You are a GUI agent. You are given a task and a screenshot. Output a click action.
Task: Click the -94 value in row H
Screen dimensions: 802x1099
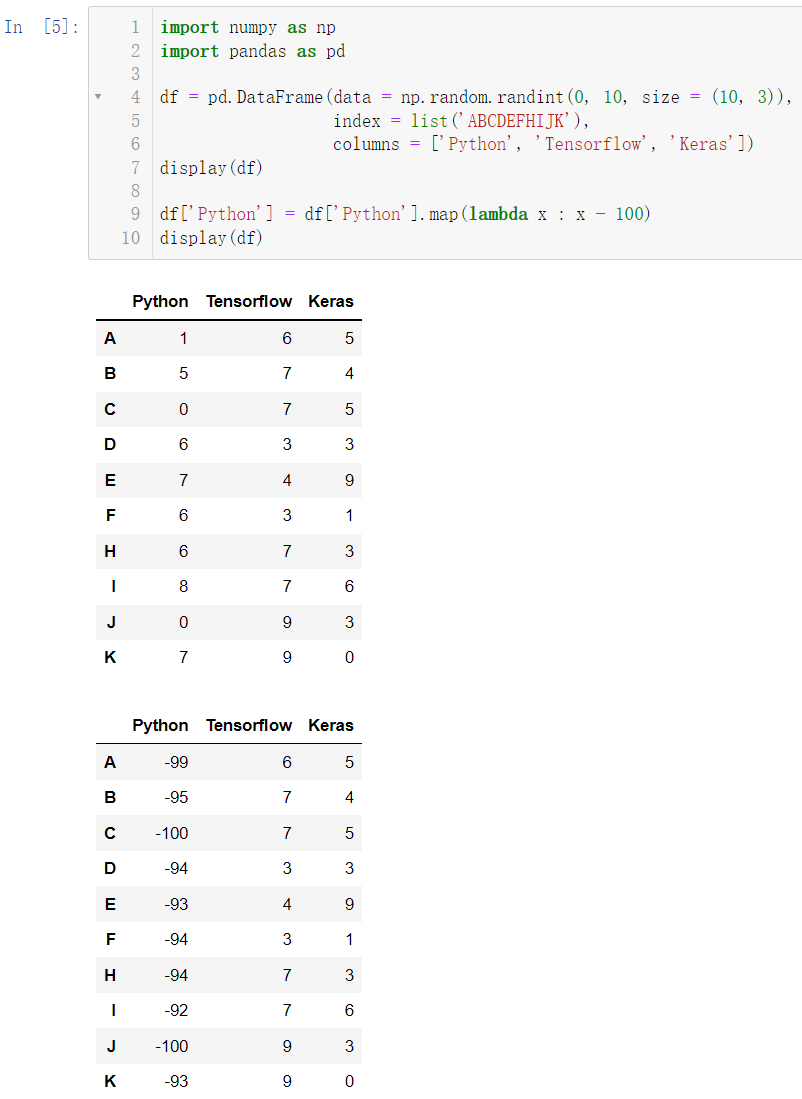pyautogui.click(x=176, y=975)
